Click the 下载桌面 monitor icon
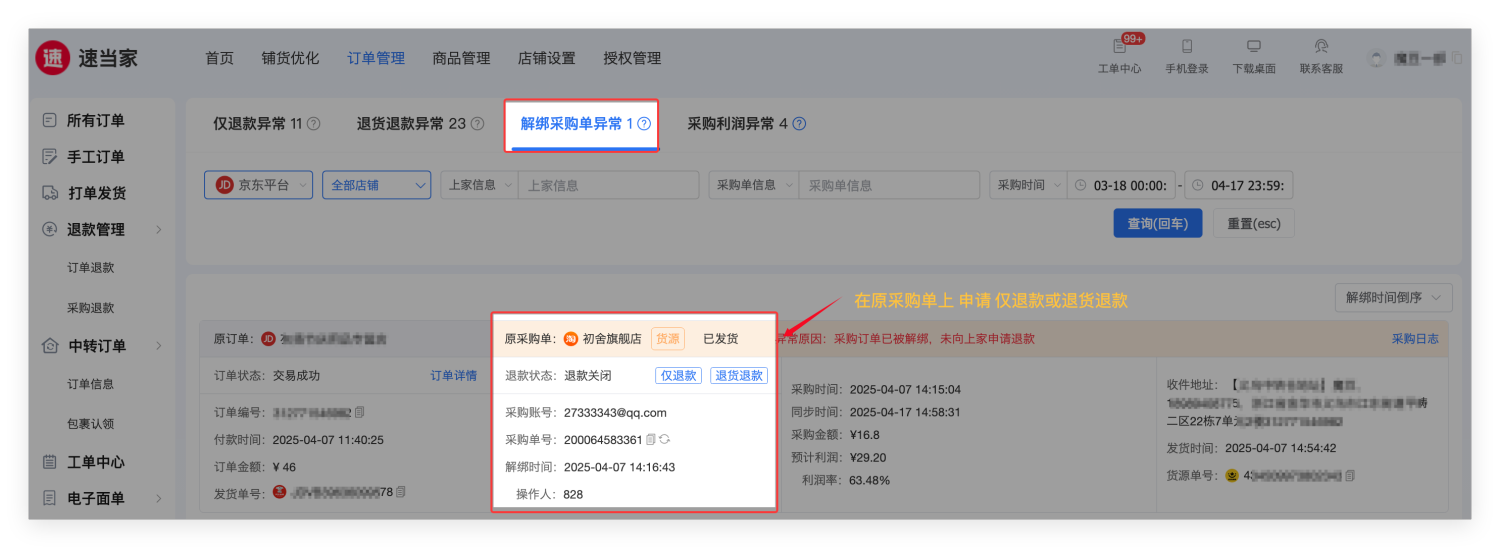Viewport: 1500px width, 548px height. 1253,47
